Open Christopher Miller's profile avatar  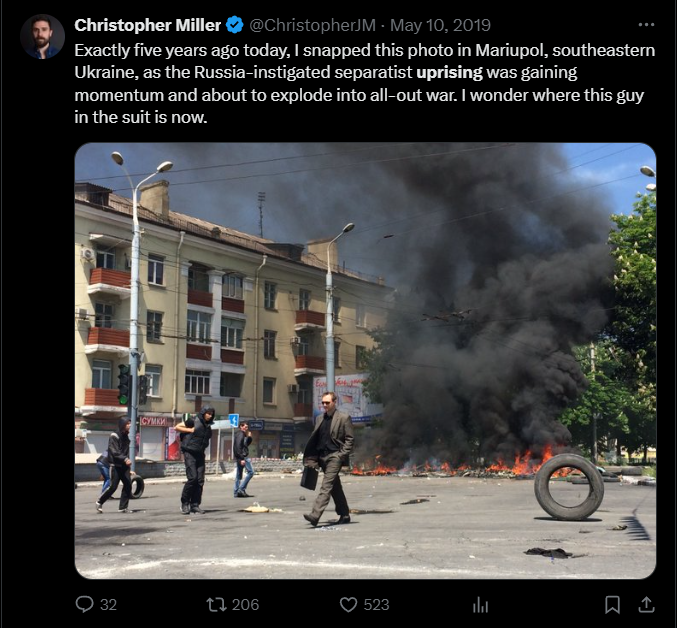(x=42, y=37)
